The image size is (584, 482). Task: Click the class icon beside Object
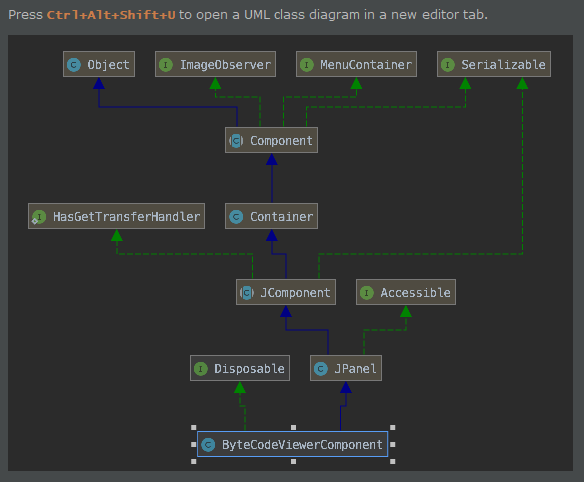(x=74, y=65)
